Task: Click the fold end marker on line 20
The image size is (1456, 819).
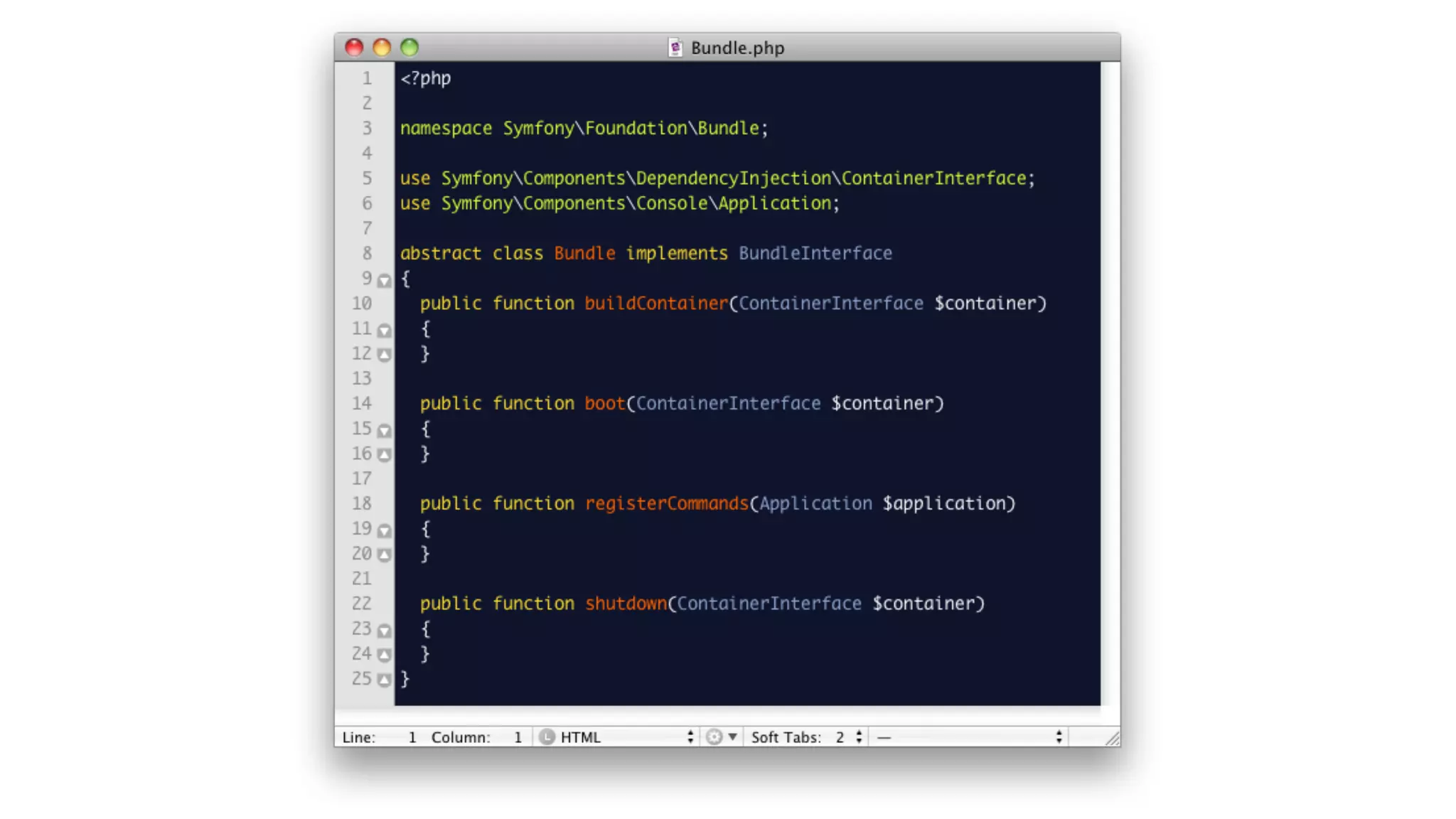Action: point(384,555)
